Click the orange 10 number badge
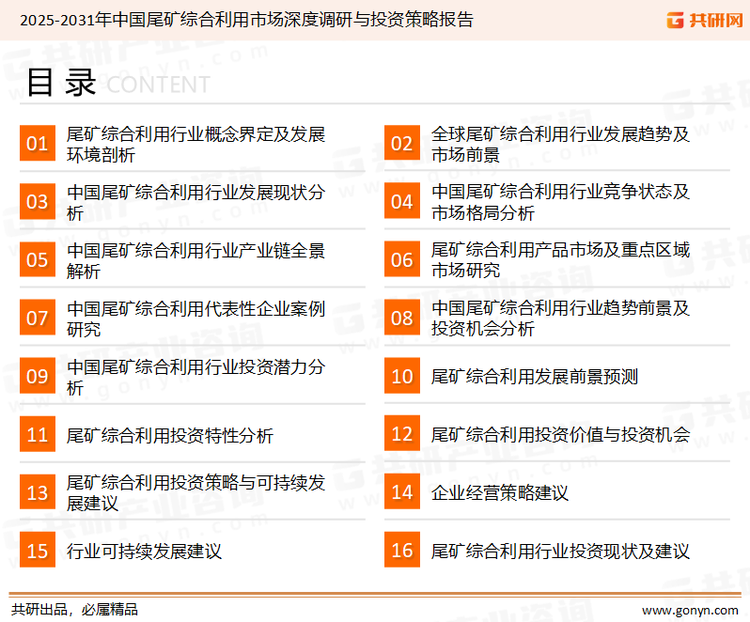 point(402,376)
